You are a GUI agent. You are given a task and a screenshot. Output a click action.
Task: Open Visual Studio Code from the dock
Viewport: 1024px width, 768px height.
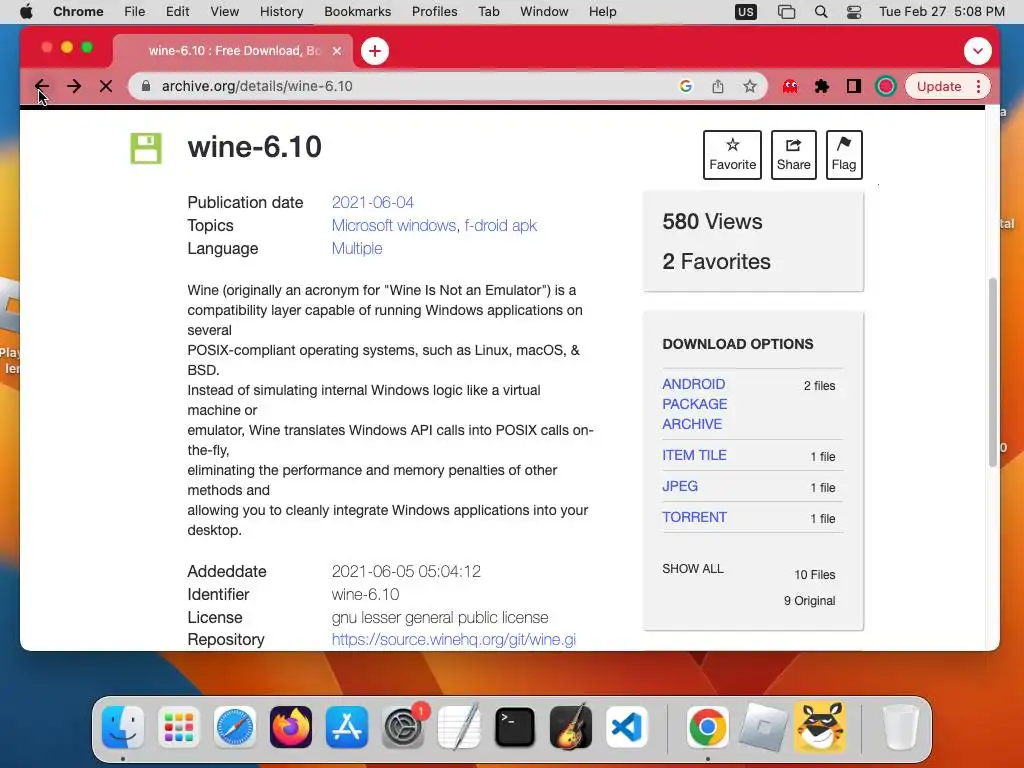(x=627, y=727)
